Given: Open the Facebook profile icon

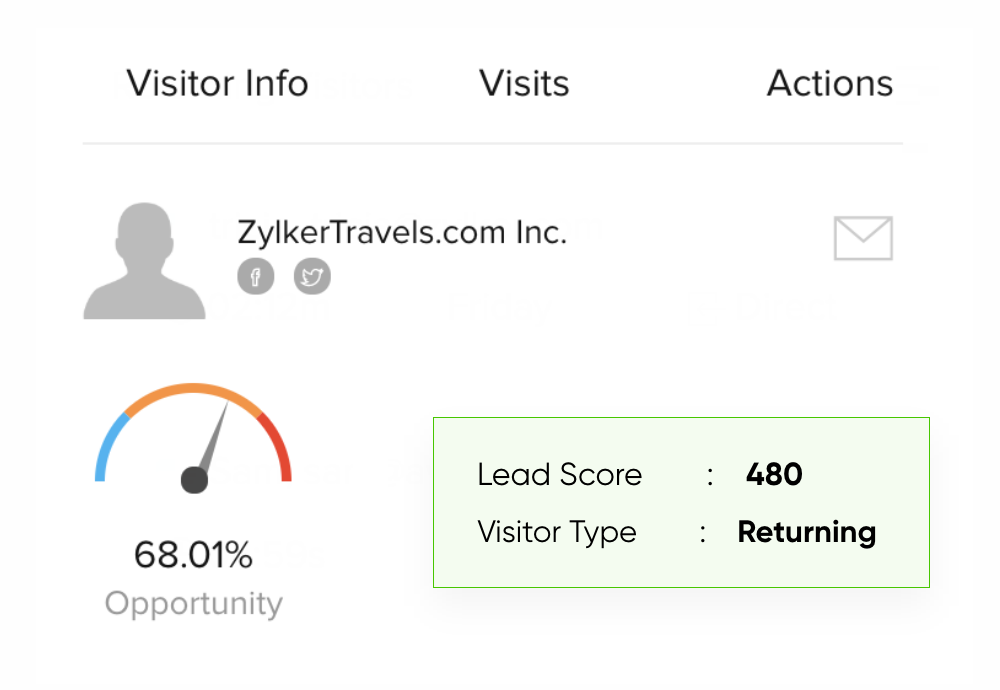Looking at the screenshot, I should click(255, 277).
